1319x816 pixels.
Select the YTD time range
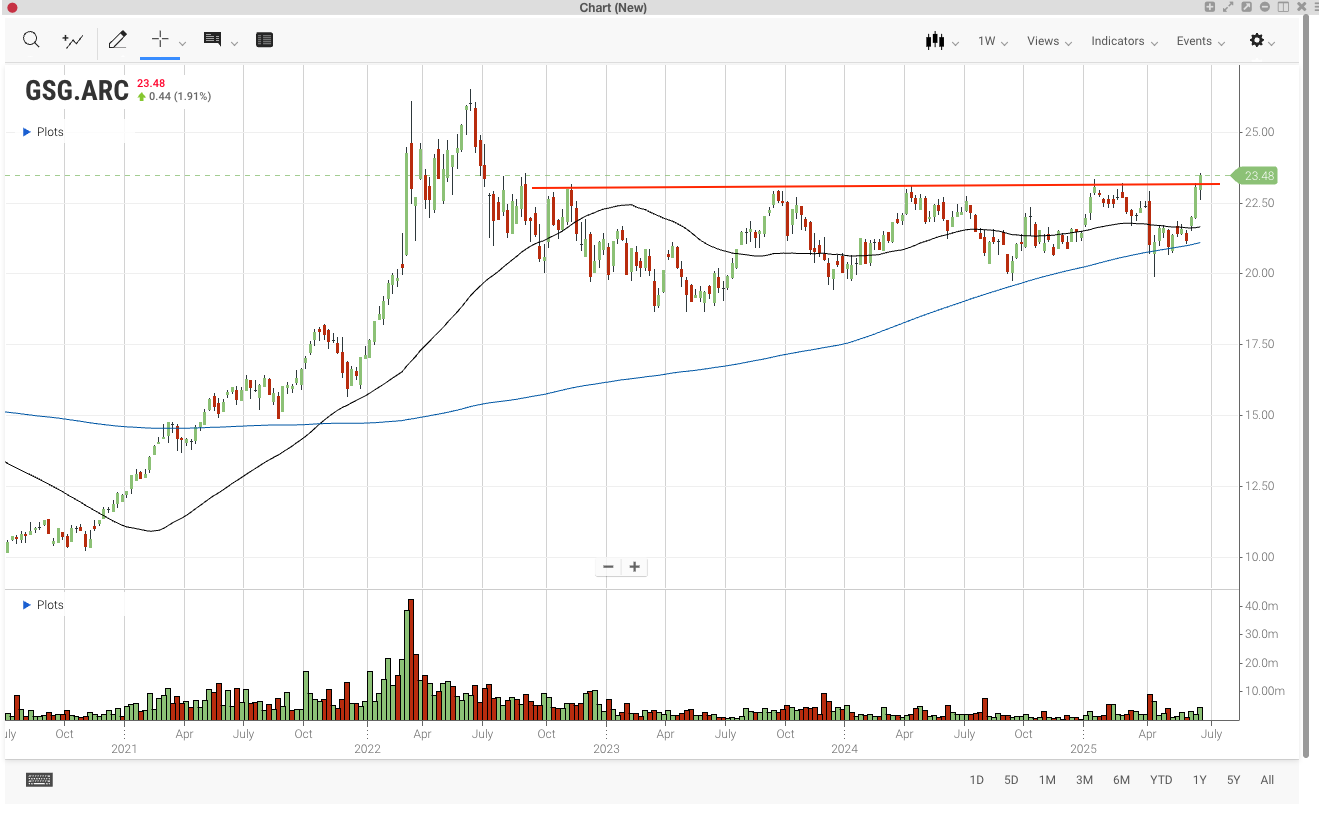pos(1160,780)
